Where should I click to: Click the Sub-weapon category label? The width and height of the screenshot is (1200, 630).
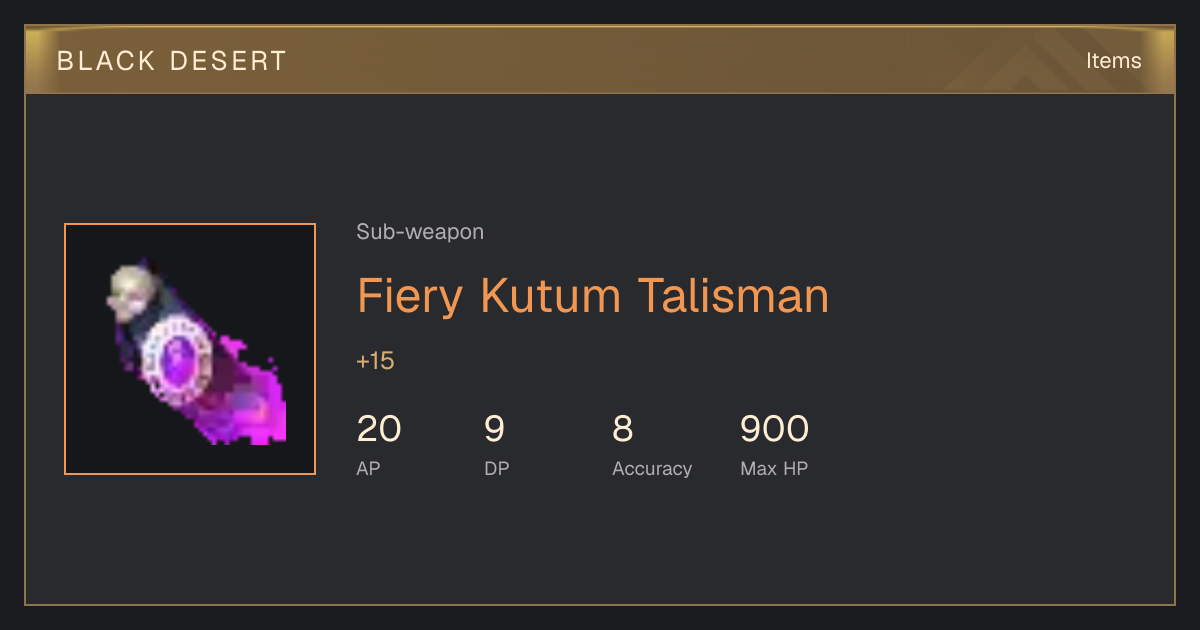point(420,232)
